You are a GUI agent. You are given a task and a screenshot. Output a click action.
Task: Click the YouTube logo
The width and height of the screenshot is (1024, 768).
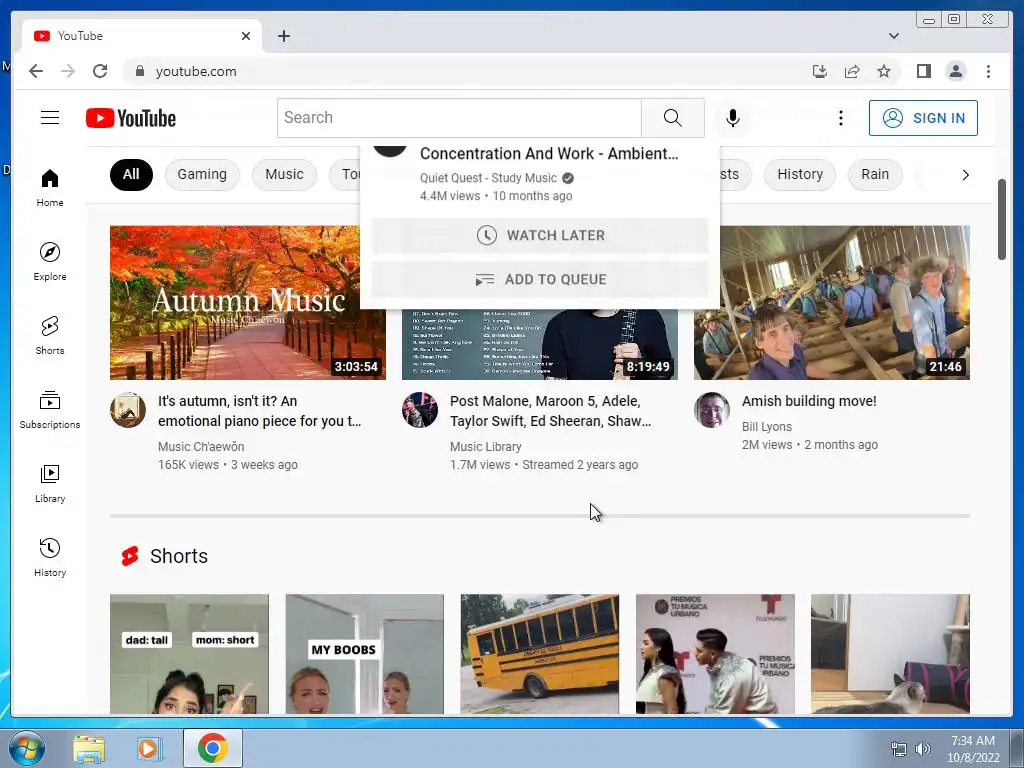[131, 118]
